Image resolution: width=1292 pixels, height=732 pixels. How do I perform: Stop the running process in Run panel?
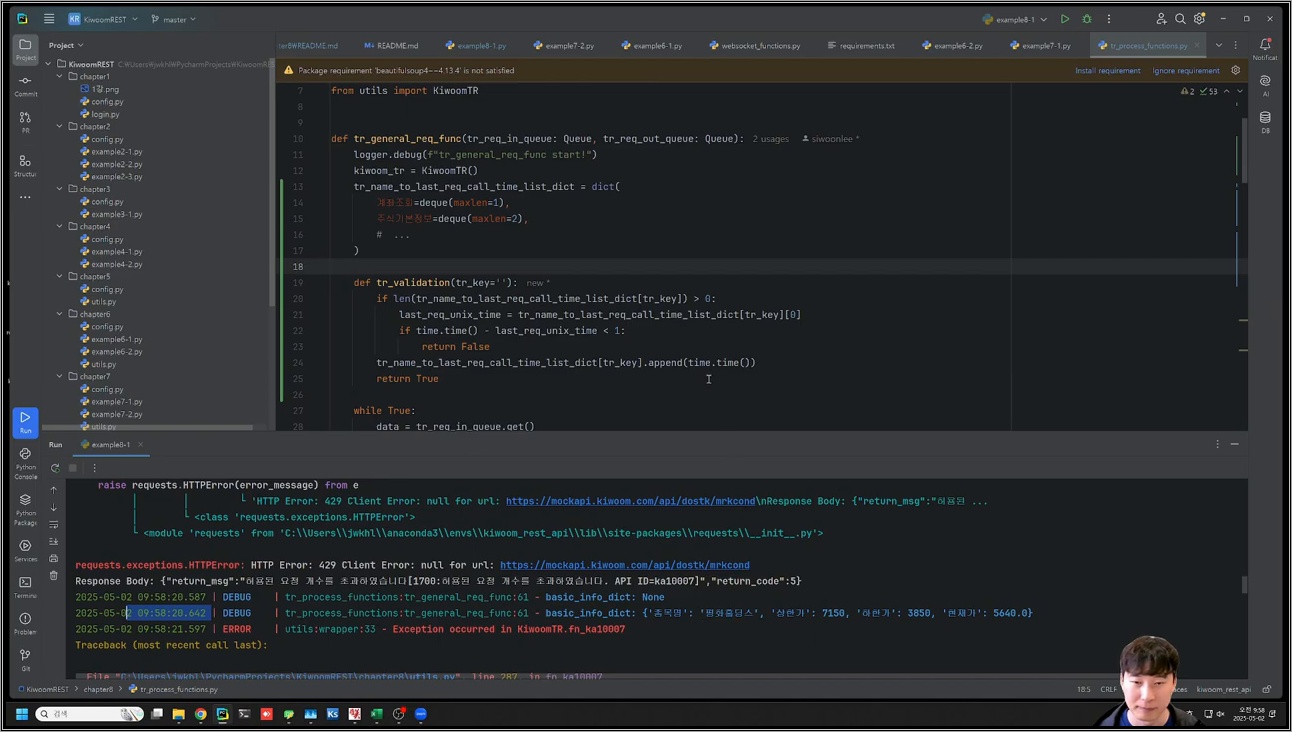coord(73,468)
